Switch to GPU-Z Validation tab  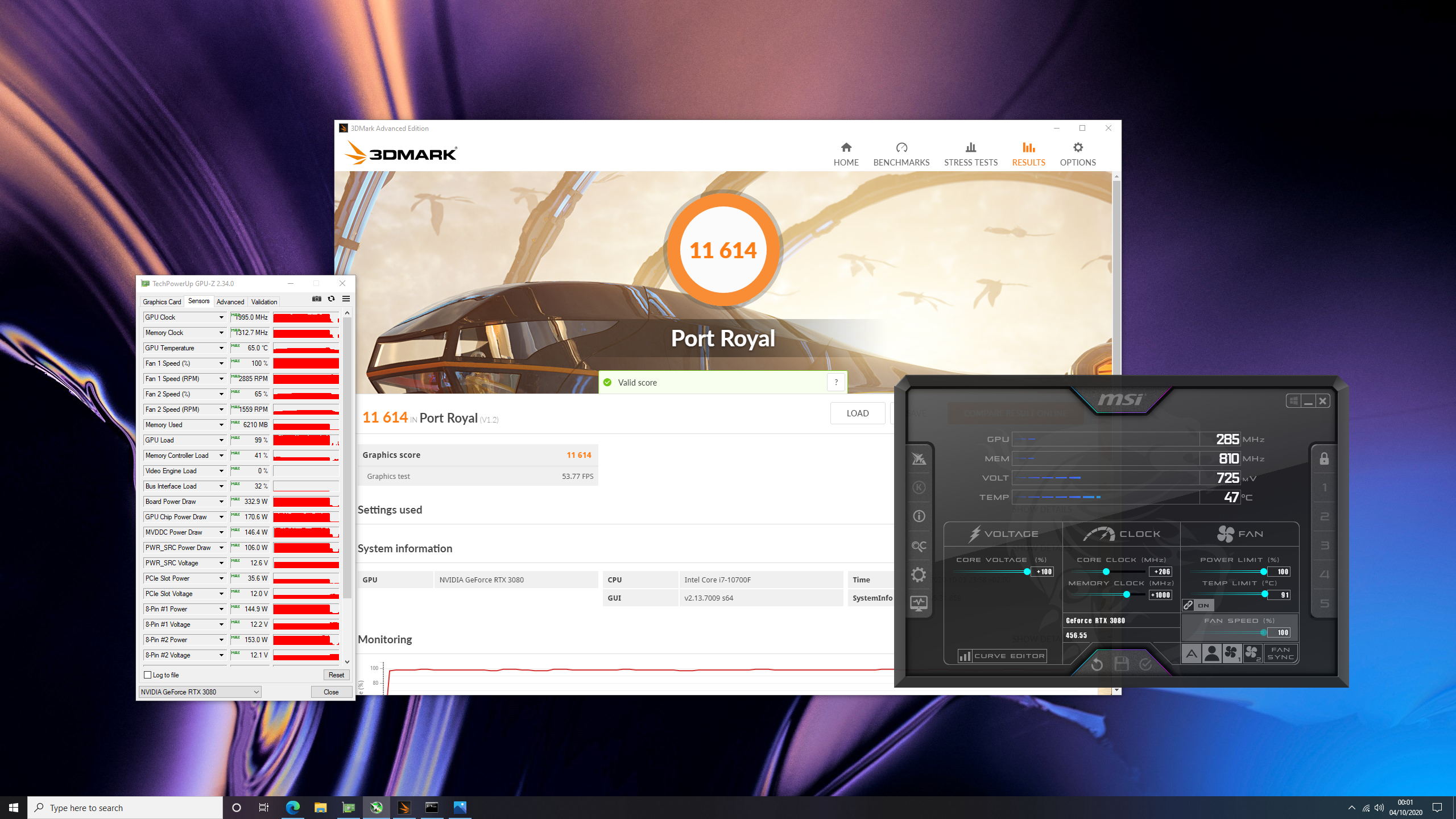(x=264, y=302)
